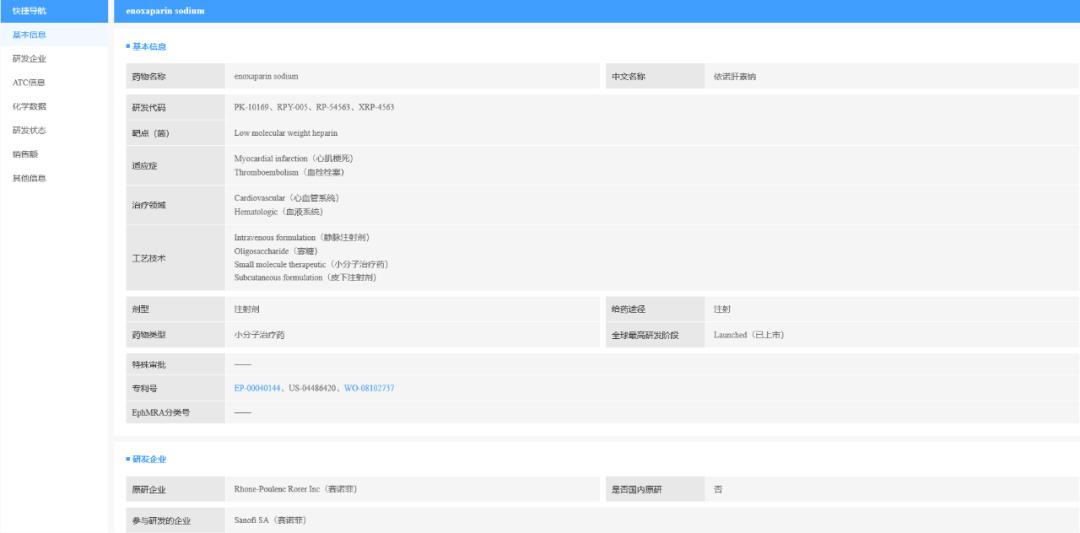The image size is (1080, 533).
Task: Select ATC信息 in the left navigation
Action: tap(29, 83)
